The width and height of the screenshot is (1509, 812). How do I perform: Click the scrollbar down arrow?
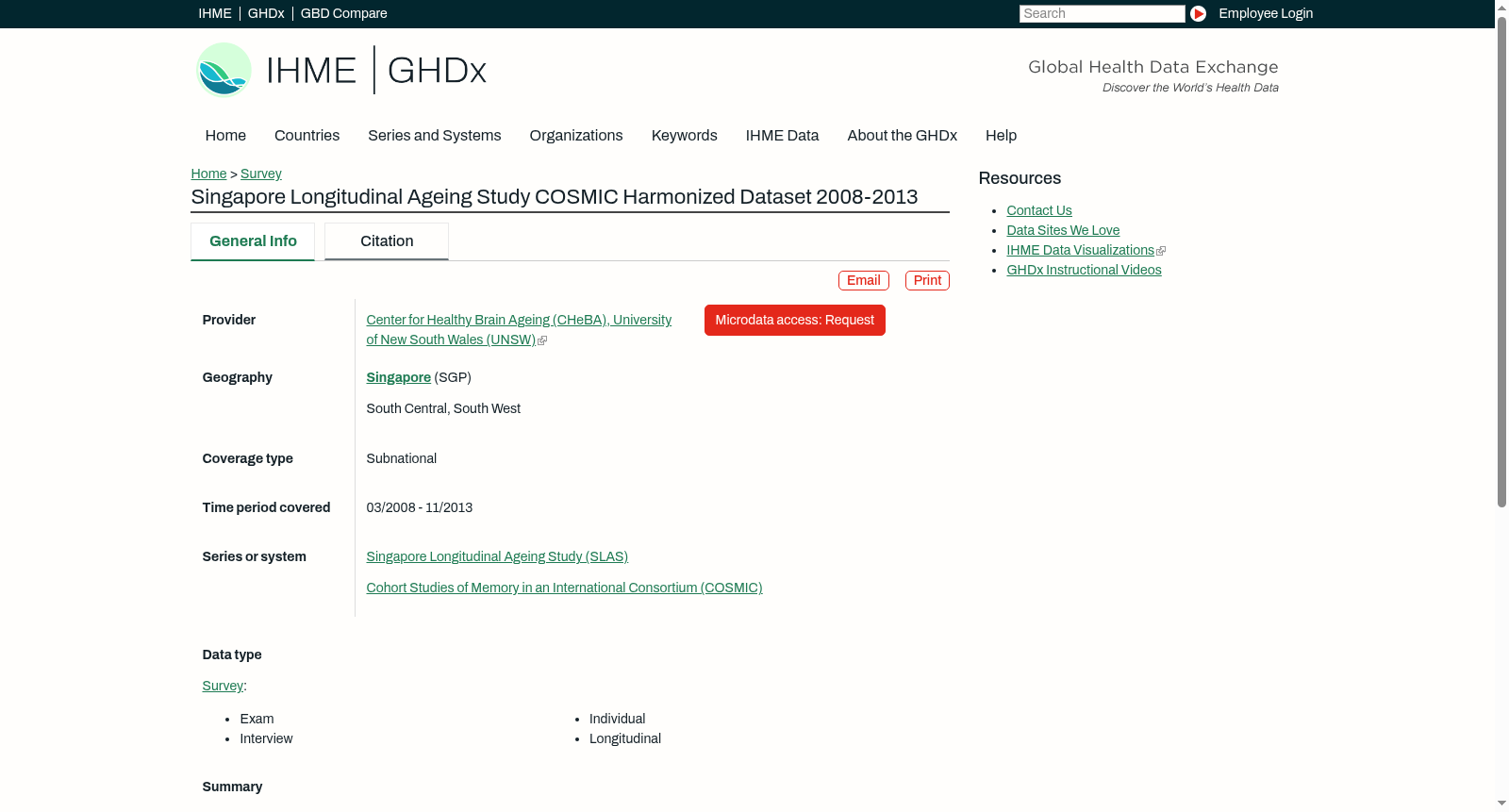tap(1501, 804)
